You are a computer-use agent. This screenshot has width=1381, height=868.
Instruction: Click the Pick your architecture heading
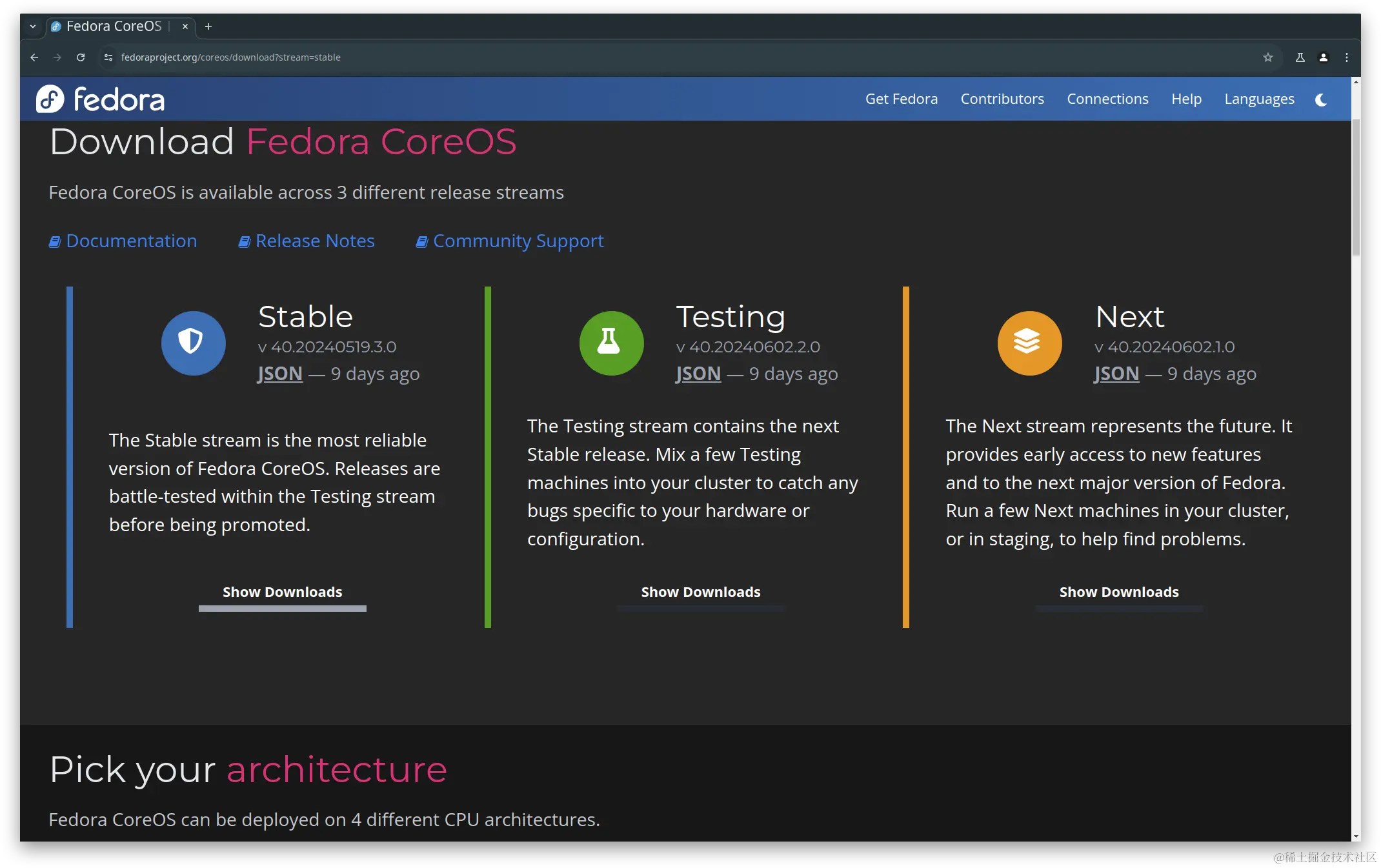[248, 769]
